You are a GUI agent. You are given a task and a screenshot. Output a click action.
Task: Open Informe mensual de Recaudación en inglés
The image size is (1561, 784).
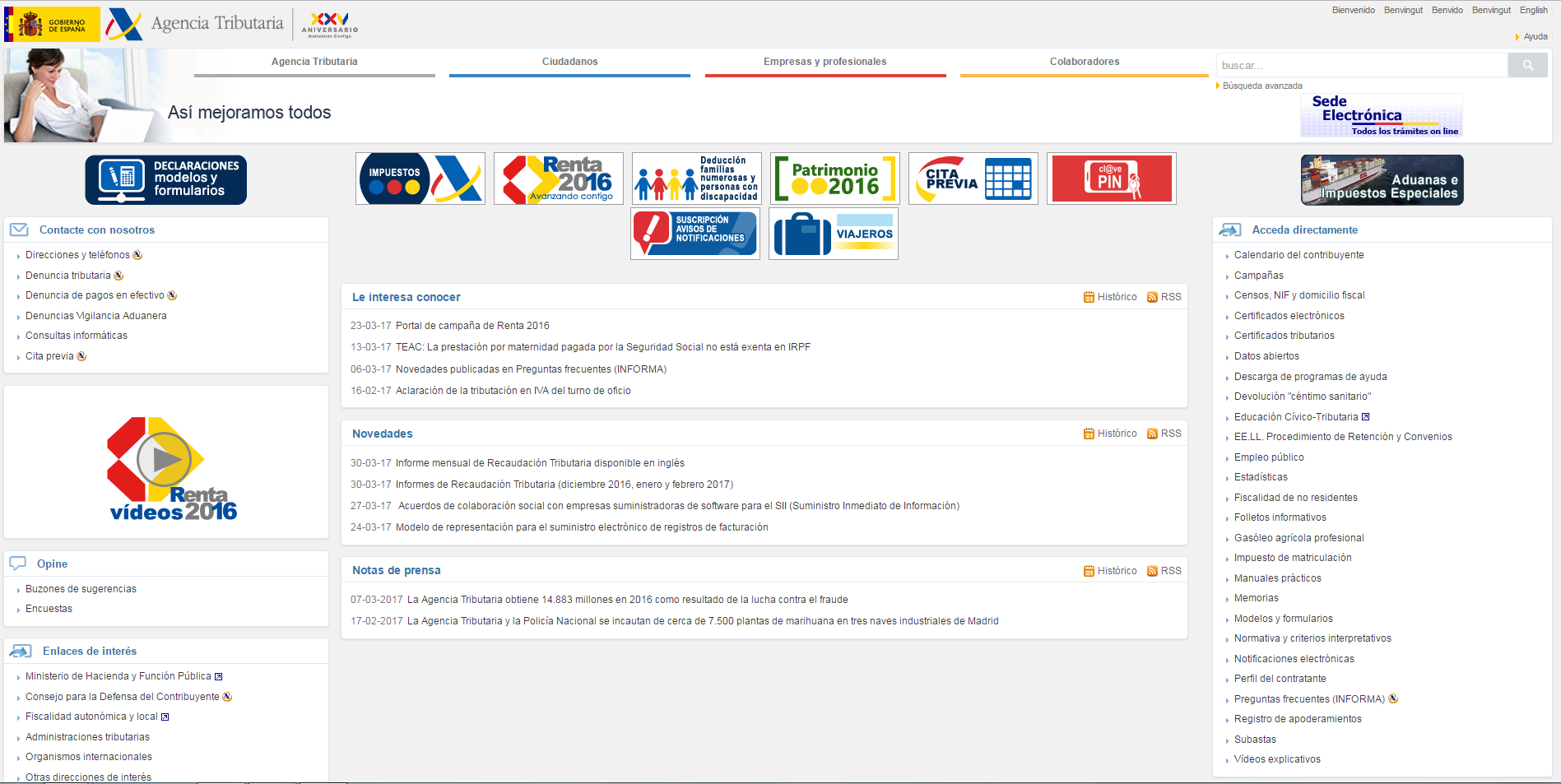click(540, 463)
